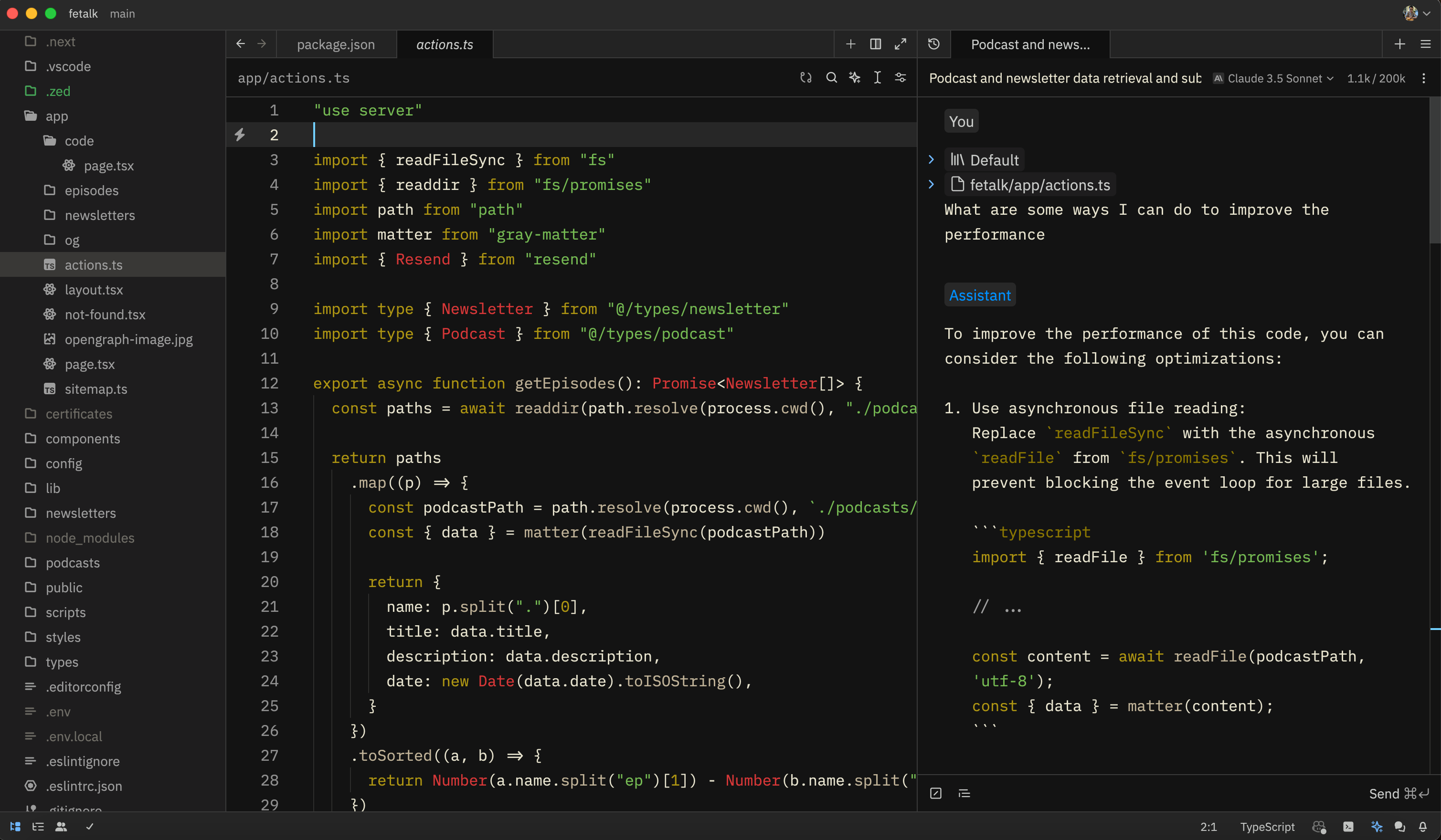Screen dimensions: 1441x840
Task: Click the fetalk project name
Action: [x=83, y=13]
